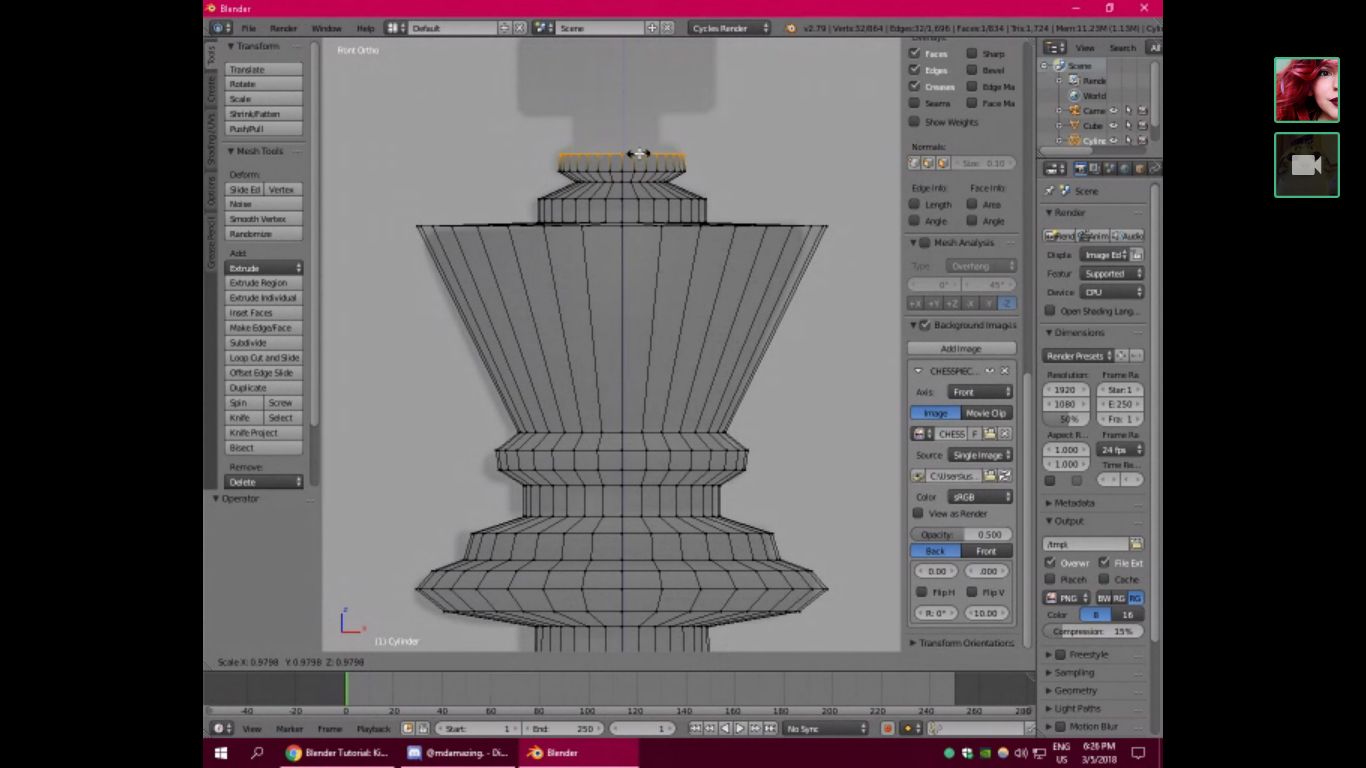Add render preset plus icon
Viewport: 1366px width, 768px height.
tap(1122, 356)
